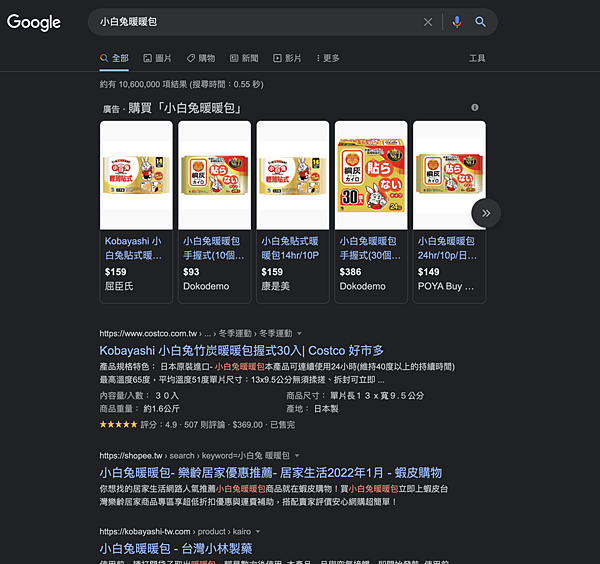
Task: Start voice search with microphone icon
Action: (x=457, y=22)
